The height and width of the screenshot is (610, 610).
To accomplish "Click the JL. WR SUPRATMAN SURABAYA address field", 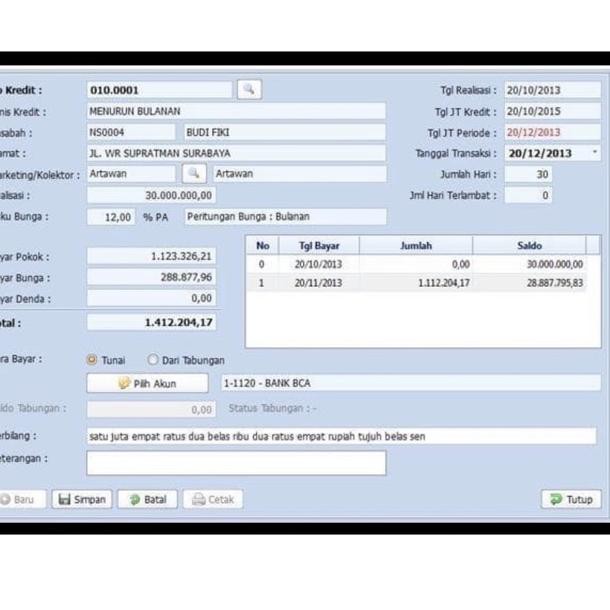I will tap(237, 153).
